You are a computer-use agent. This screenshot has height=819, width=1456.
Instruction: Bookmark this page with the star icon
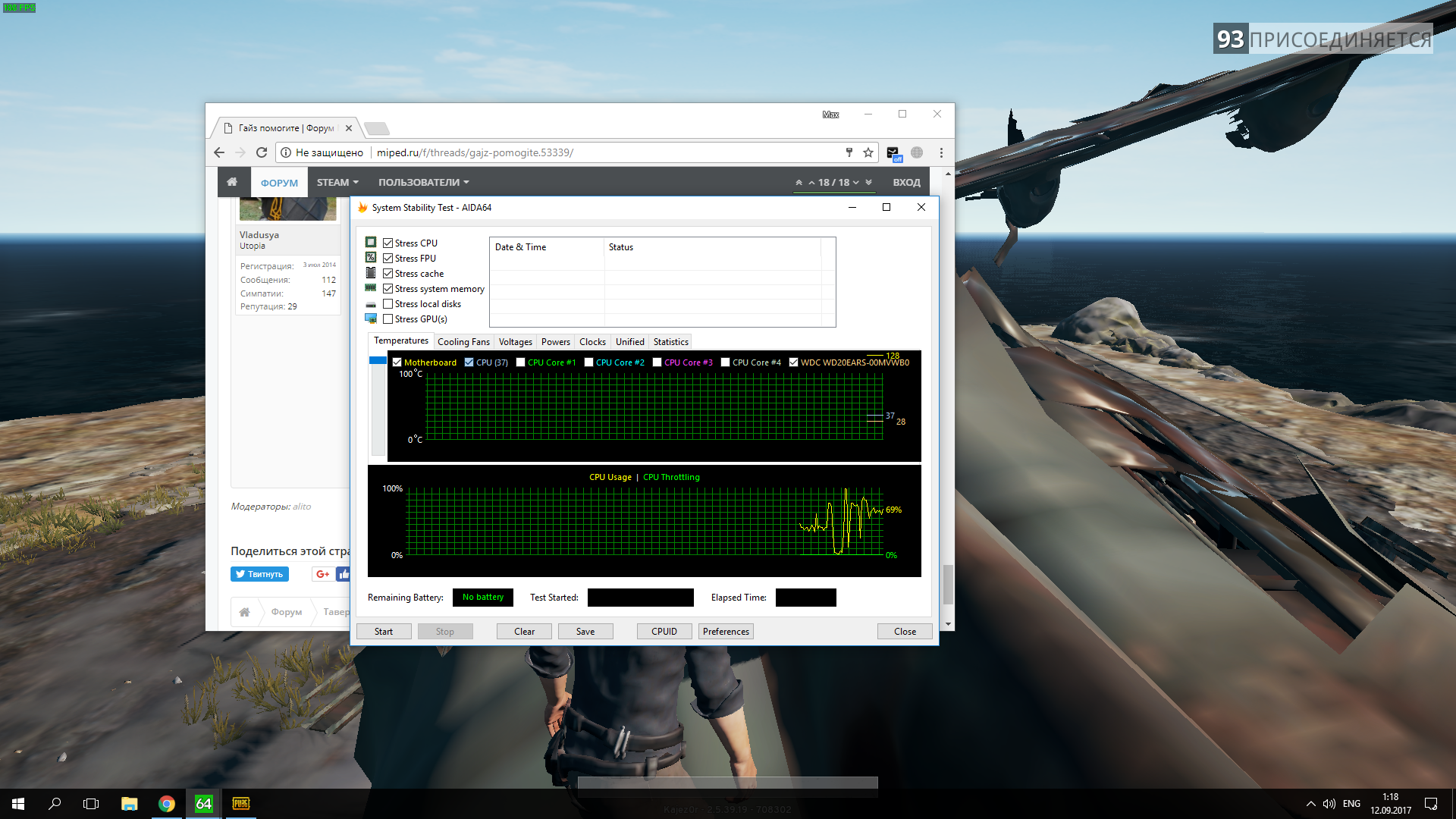868,152
